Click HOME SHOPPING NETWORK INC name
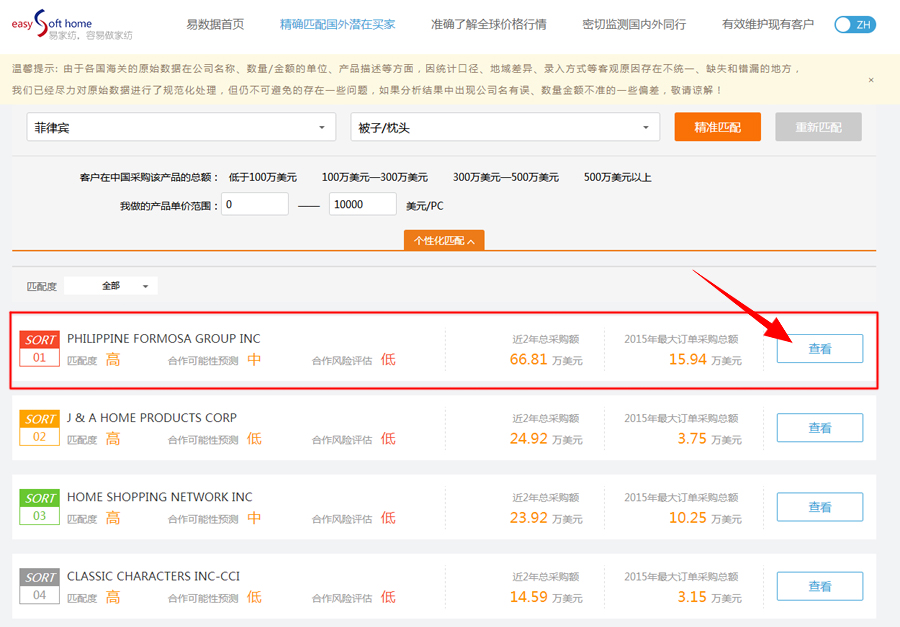 pyautogui.click(x=160, y=497)
